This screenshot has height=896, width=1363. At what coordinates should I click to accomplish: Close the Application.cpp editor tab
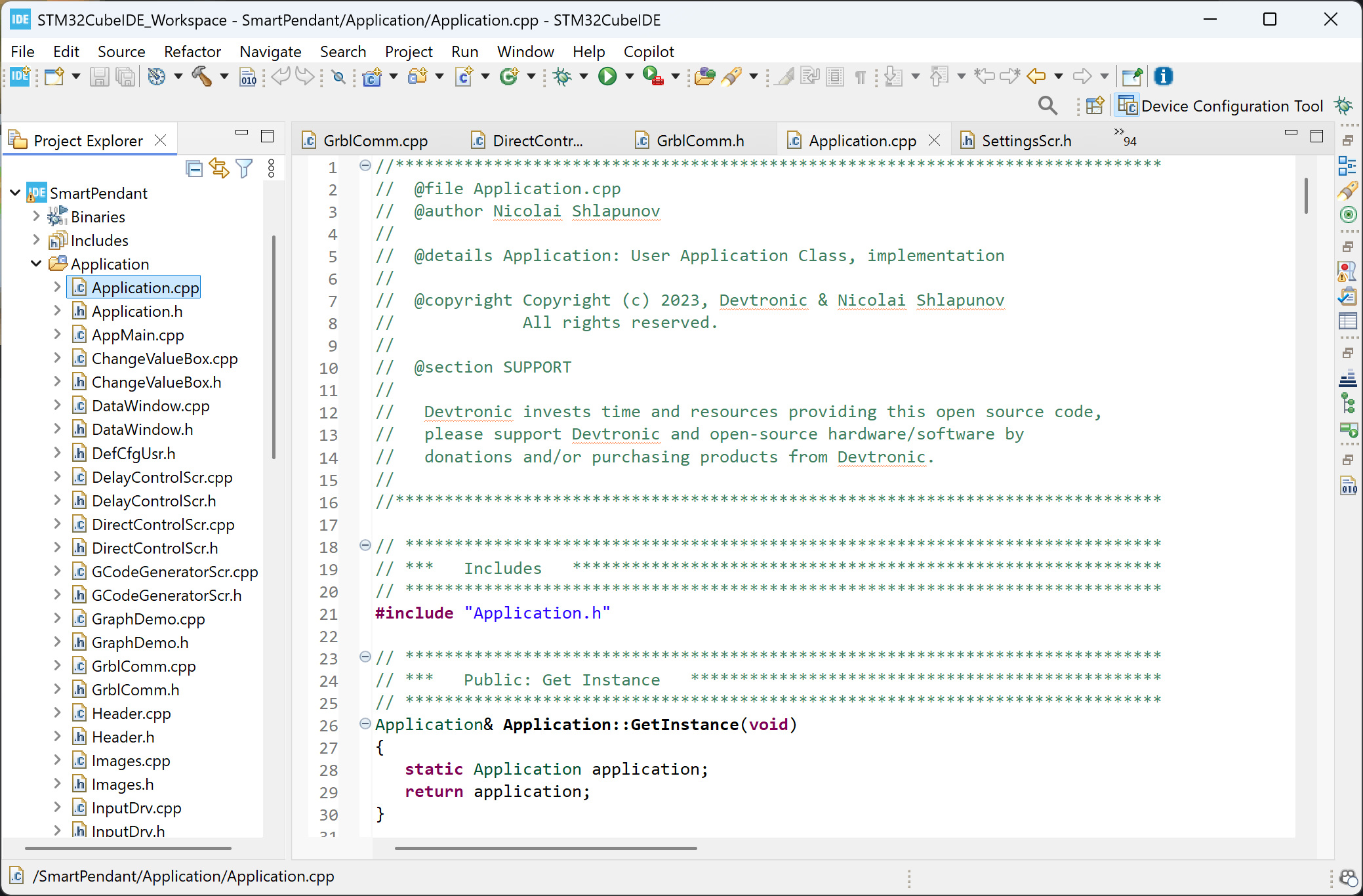935,140
